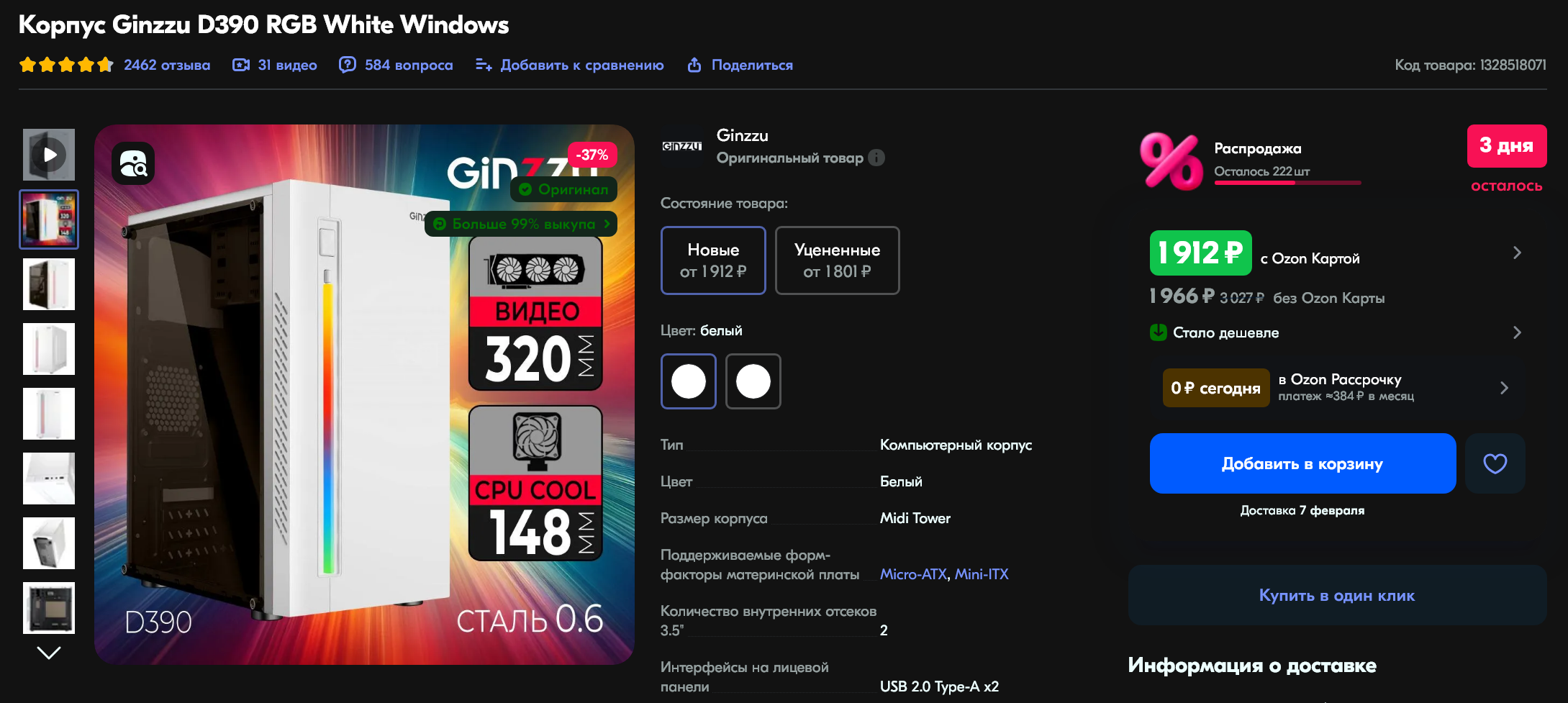Select the sixth top-ports thumbnail
1568x703 pixels.
[49, 479]
